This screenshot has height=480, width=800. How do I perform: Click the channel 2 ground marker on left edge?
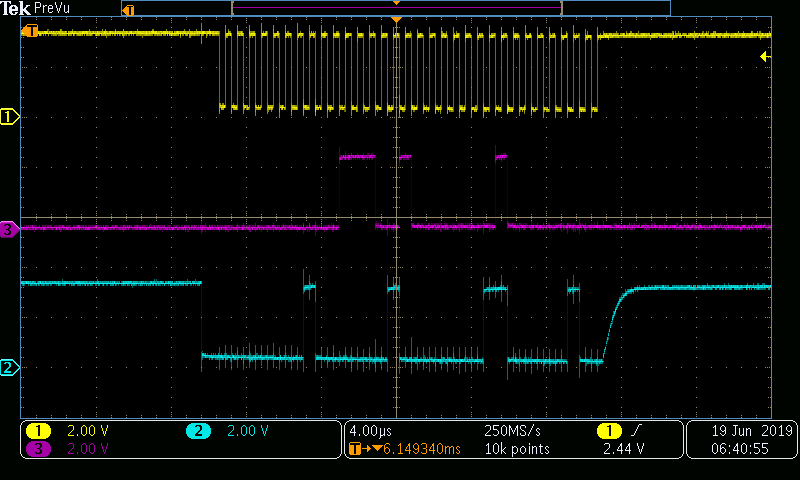tap(9, 367)
